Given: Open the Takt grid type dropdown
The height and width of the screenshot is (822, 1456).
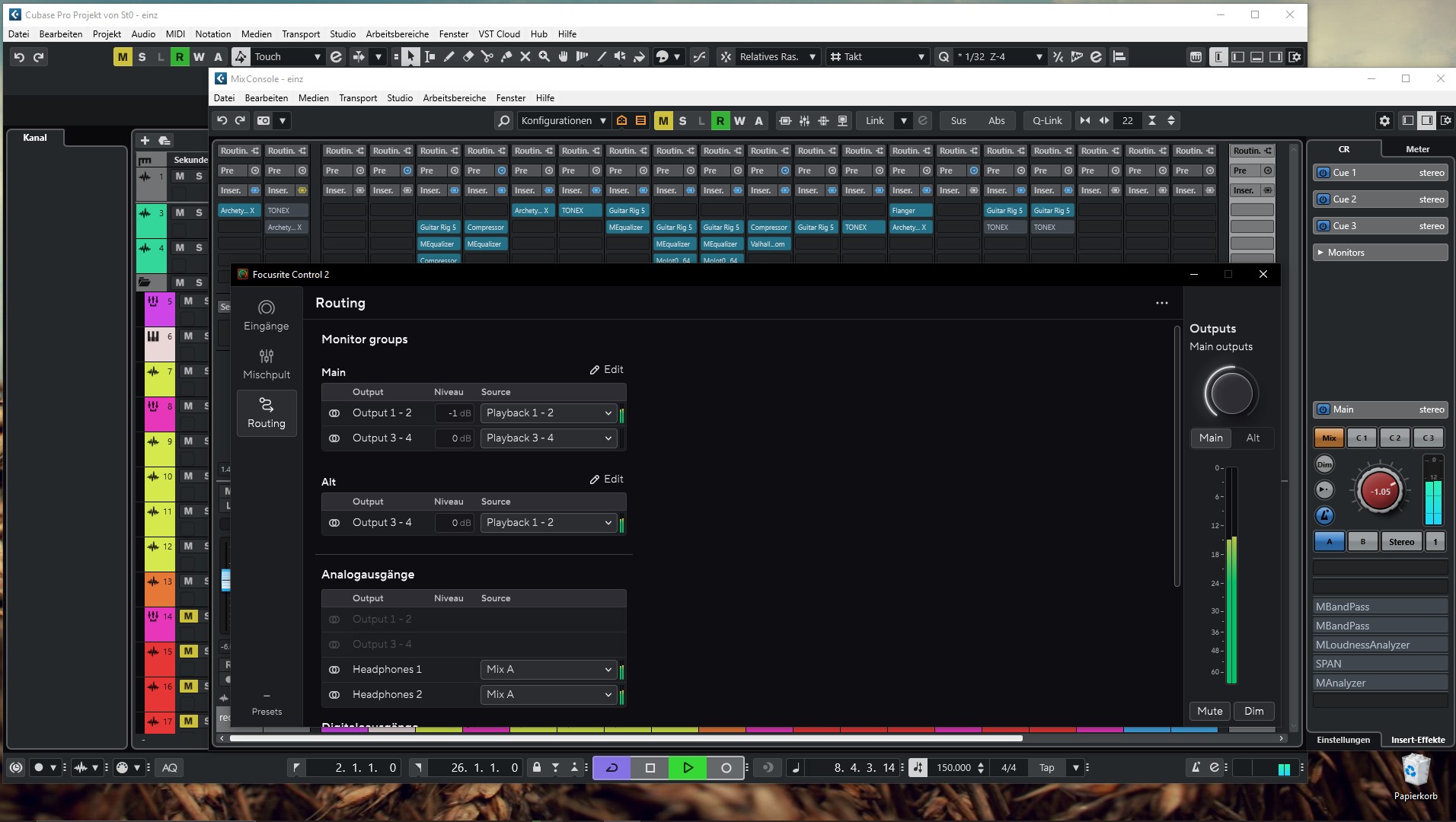Looking at the screenshot, I should click(x=877, y=56).
